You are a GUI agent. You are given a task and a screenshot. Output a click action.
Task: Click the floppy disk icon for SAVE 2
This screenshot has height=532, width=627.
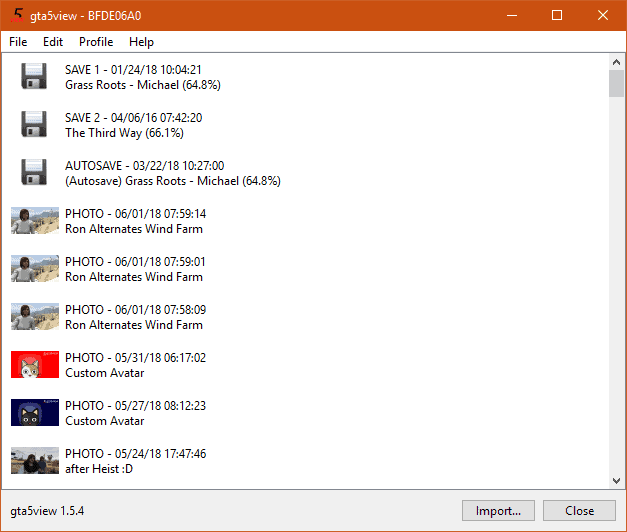pos(34,124)
